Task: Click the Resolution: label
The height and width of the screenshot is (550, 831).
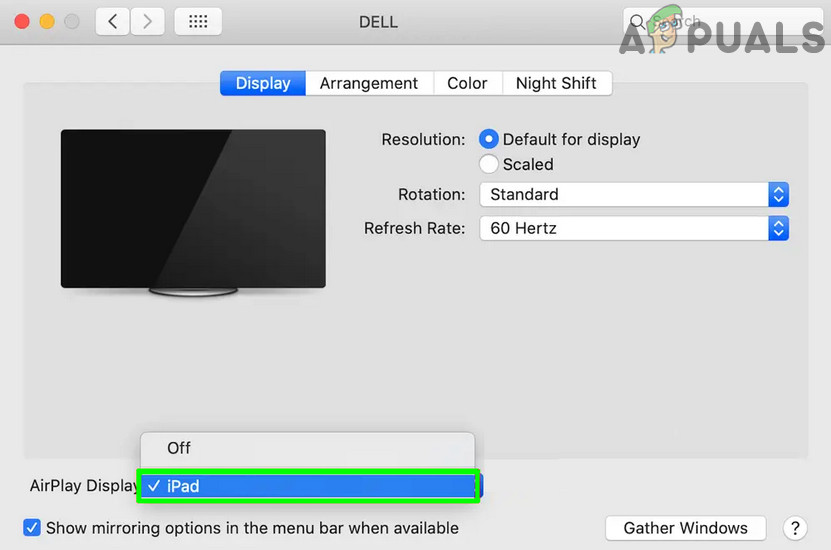Action: pos(423,139)
